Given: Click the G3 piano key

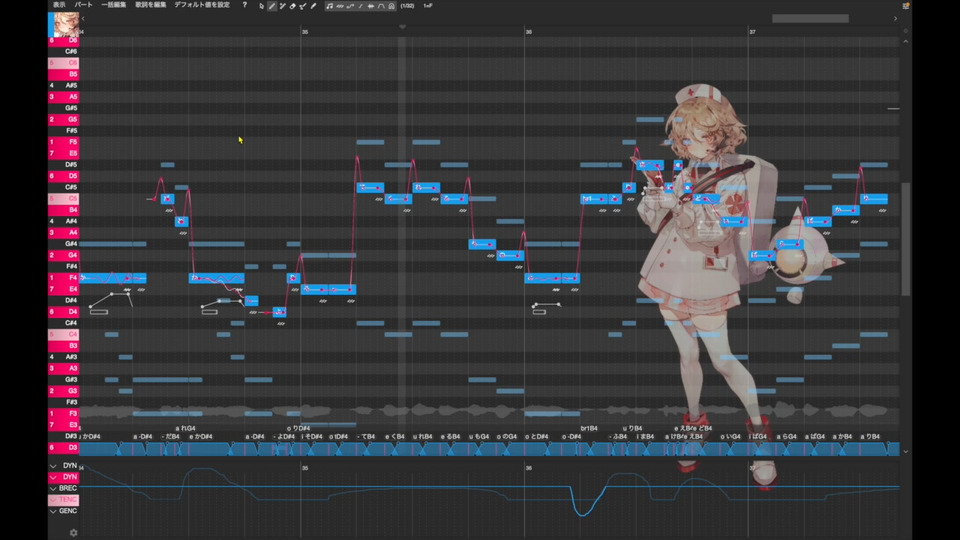Looking at the screenshot, I should point(64,391).
